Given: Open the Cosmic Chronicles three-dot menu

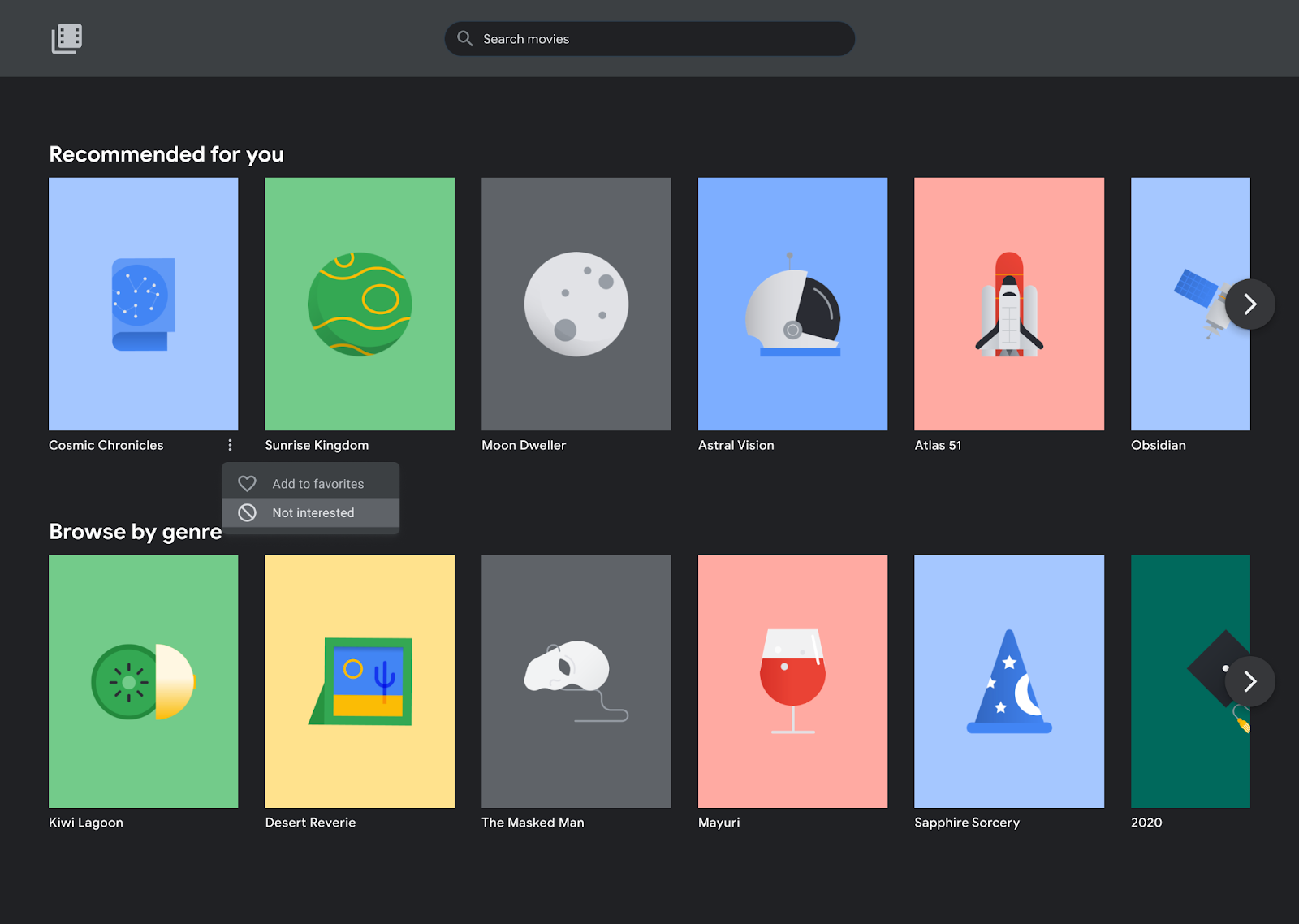Looking at the screenshot, I should coord(230,445).
